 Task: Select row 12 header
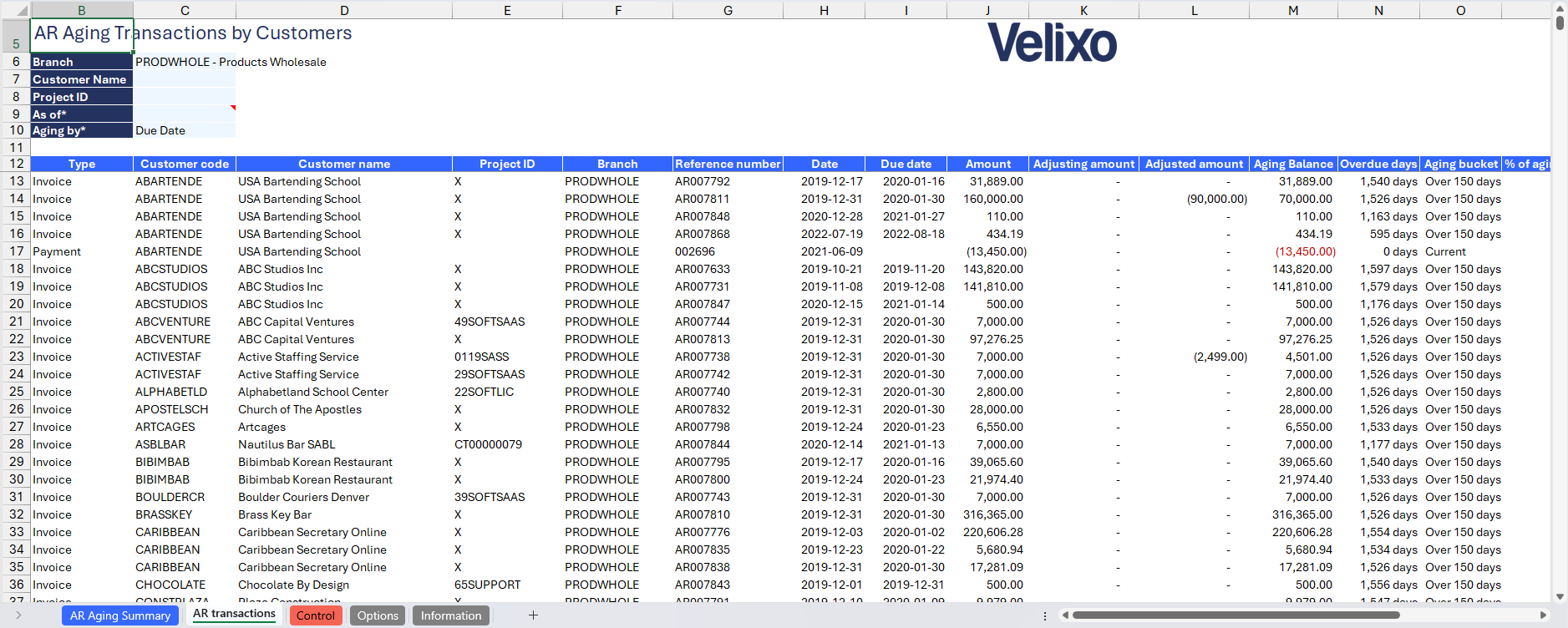click(x=16, y=164)
